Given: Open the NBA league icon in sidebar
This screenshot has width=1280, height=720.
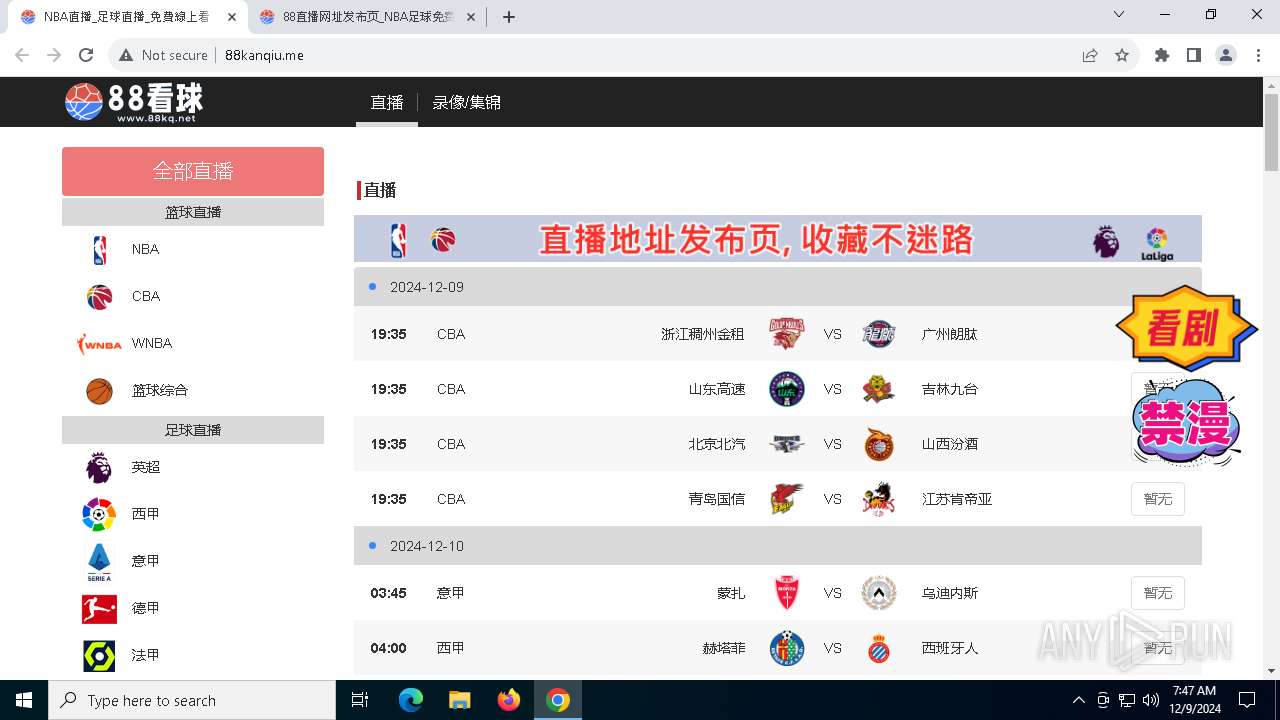Looking at the screenshot, I should 99,249.
